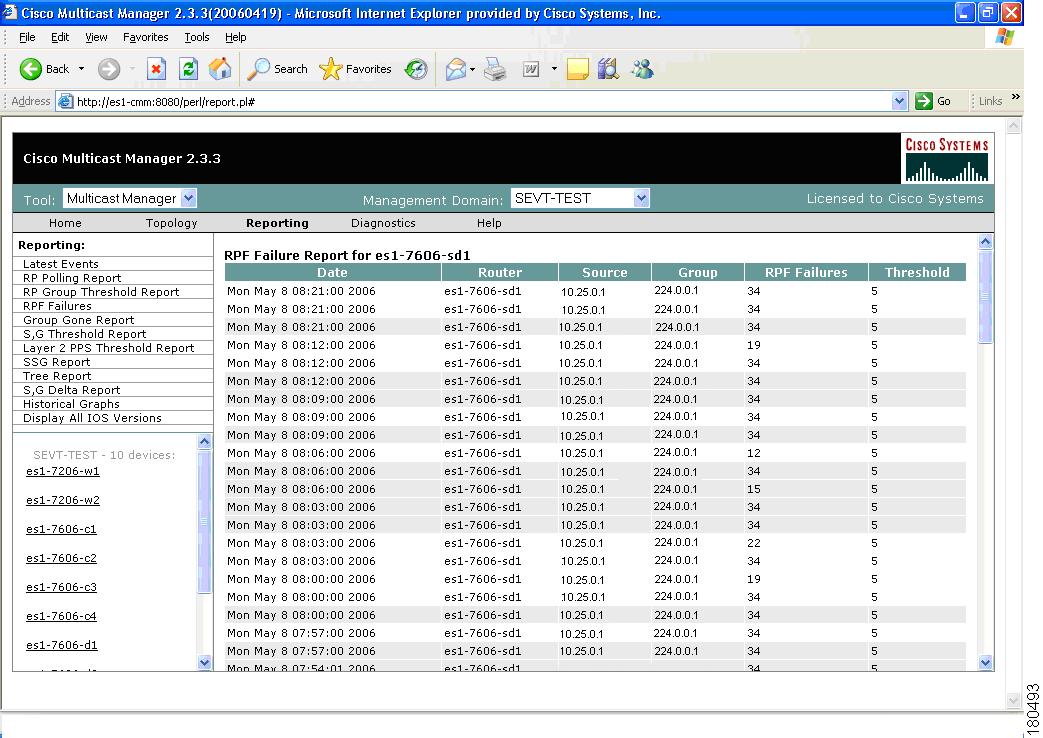This screenshot has width=1043, height=738.
Task: Open the RP Polling Report
Action: (72, 278)
